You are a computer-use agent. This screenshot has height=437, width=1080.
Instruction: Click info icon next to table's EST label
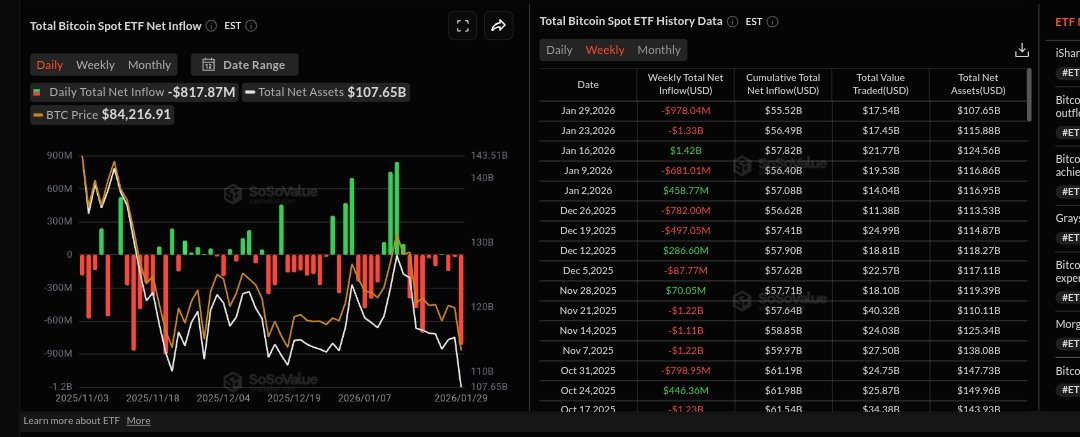click(773, 21)
